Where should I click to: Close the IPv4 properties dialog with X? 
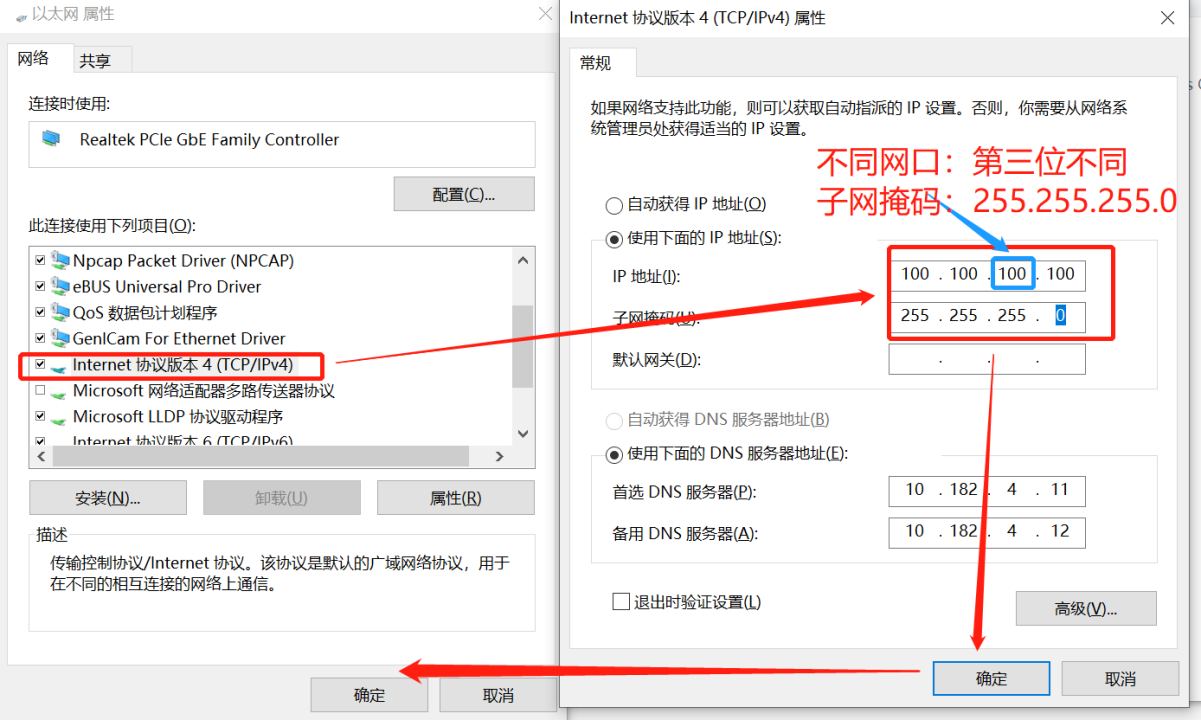(x=1167, y=17)
